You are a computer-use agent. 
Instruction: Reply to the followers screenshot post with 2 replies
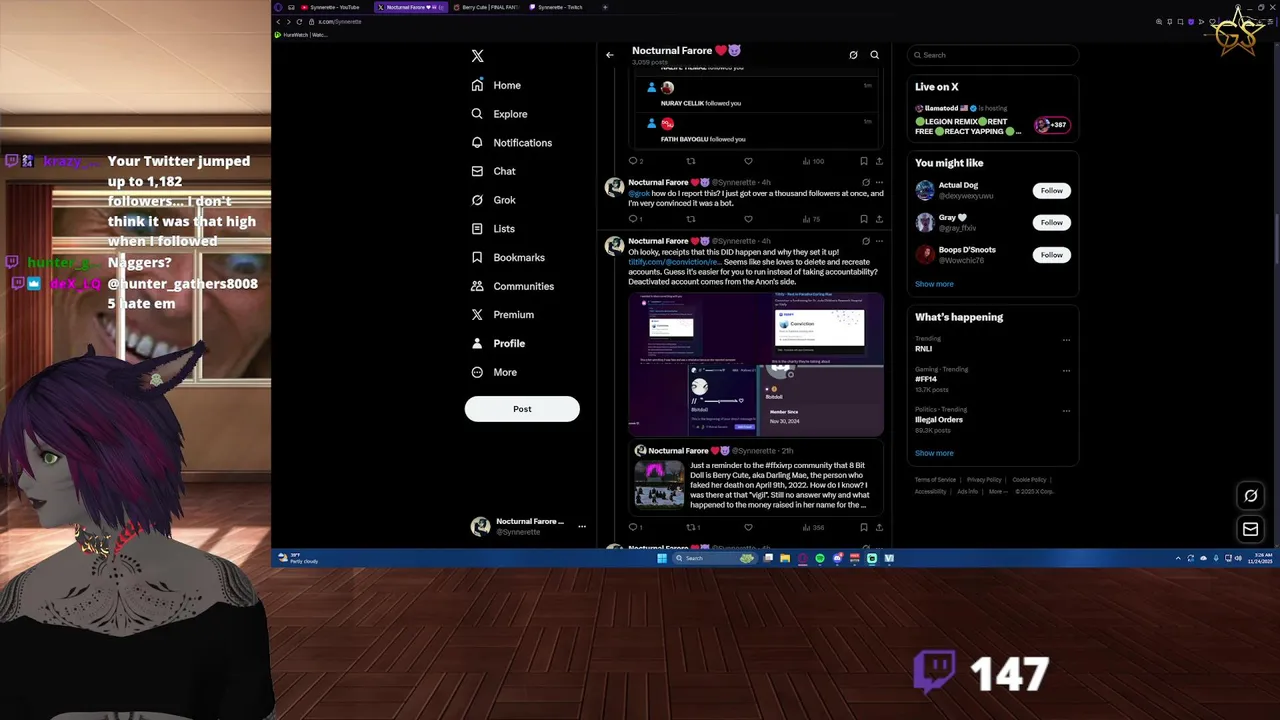click(634, 161)
